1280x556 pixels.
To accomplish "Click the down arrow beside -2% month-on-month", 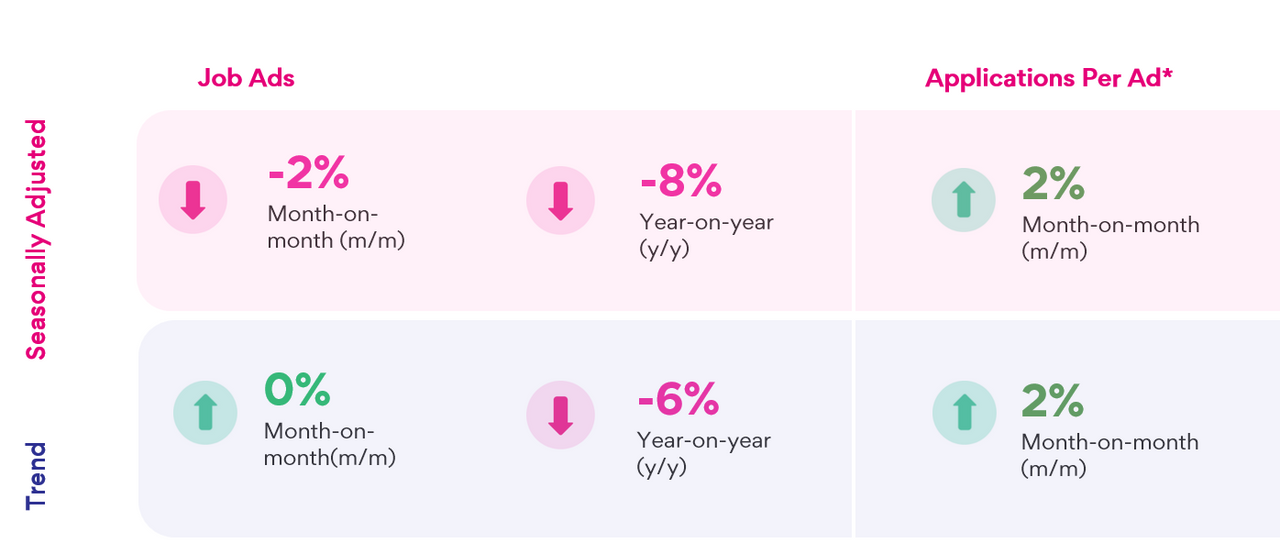I will coord(193,201).
